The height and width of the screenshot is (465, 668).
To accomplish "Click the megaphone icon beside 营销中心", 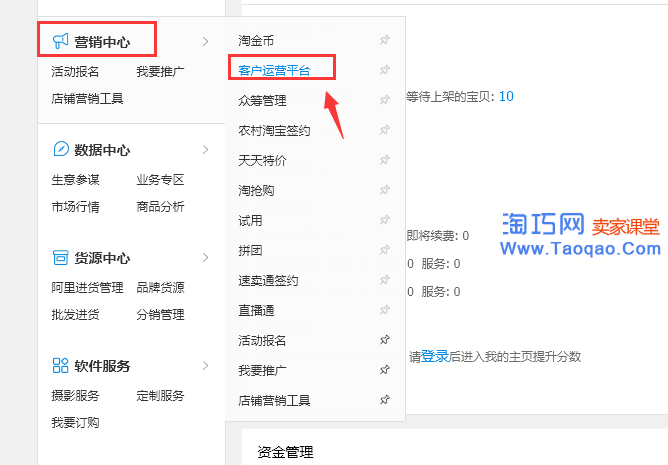I will tap(60, 41).
